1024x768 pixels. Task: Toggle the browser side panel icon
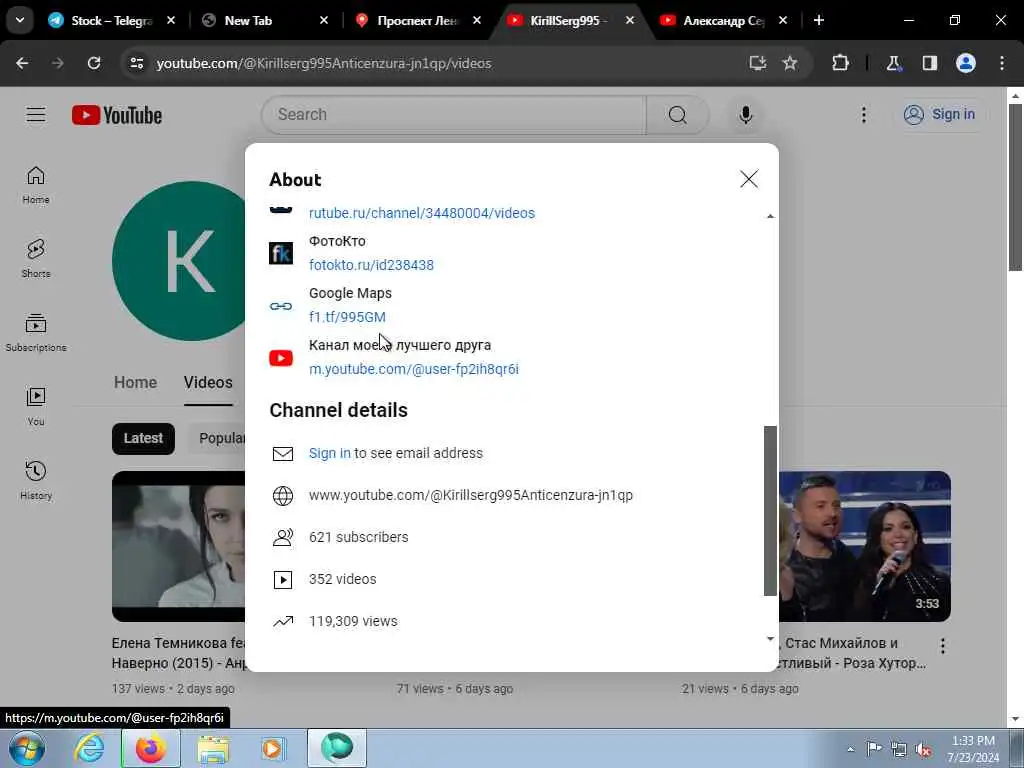(x=929, y=63)
